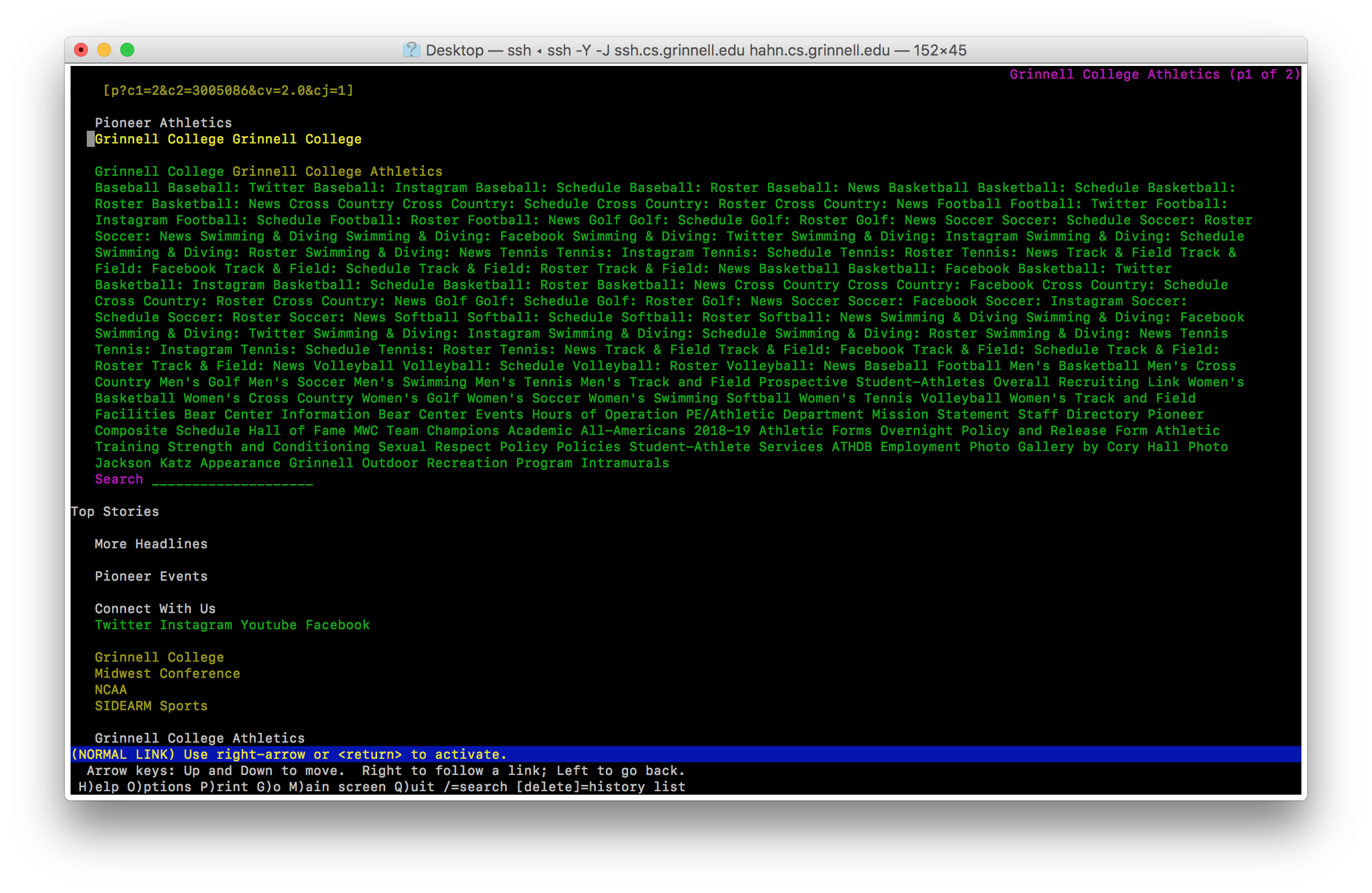
Task: Open Bear Center Events link
Action: pyautogui.click(x=451, y=415)
